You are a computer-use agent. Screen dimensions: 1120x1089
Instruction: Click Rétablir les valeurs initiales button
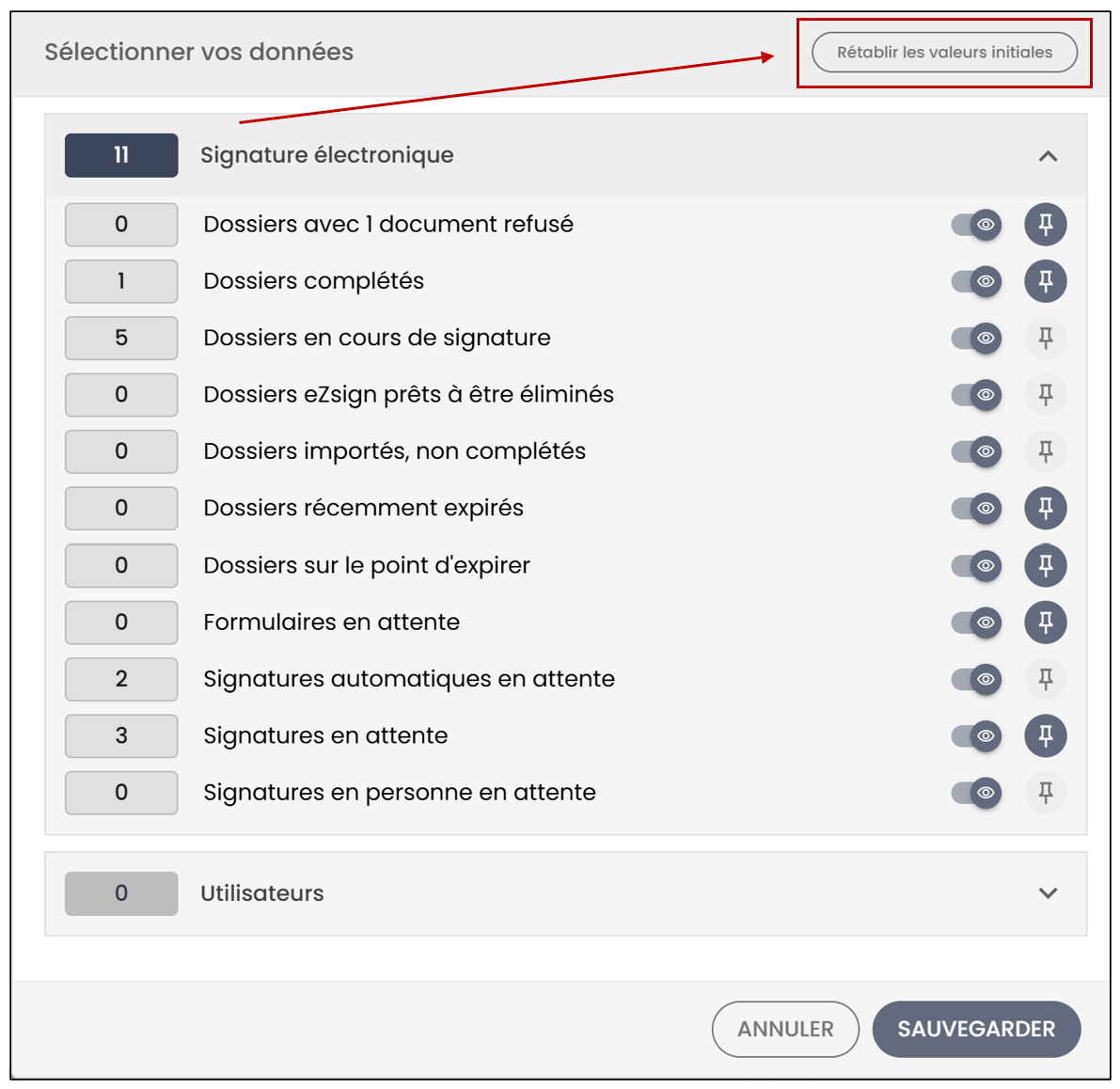click(x=944, y=52)
